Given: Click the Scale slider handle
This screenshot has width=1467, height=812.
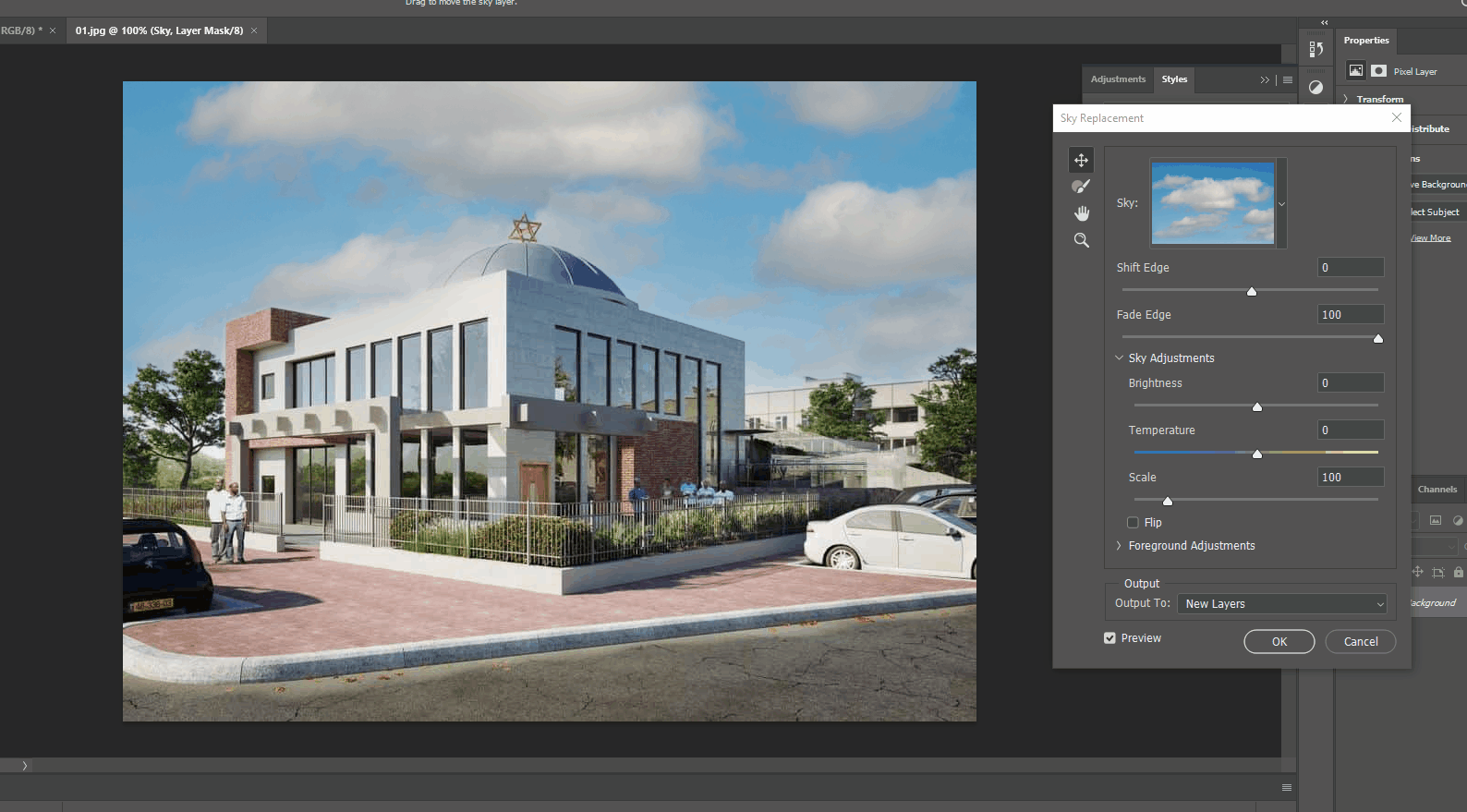Looking at the screenshot, I should tap(1168, 502).
